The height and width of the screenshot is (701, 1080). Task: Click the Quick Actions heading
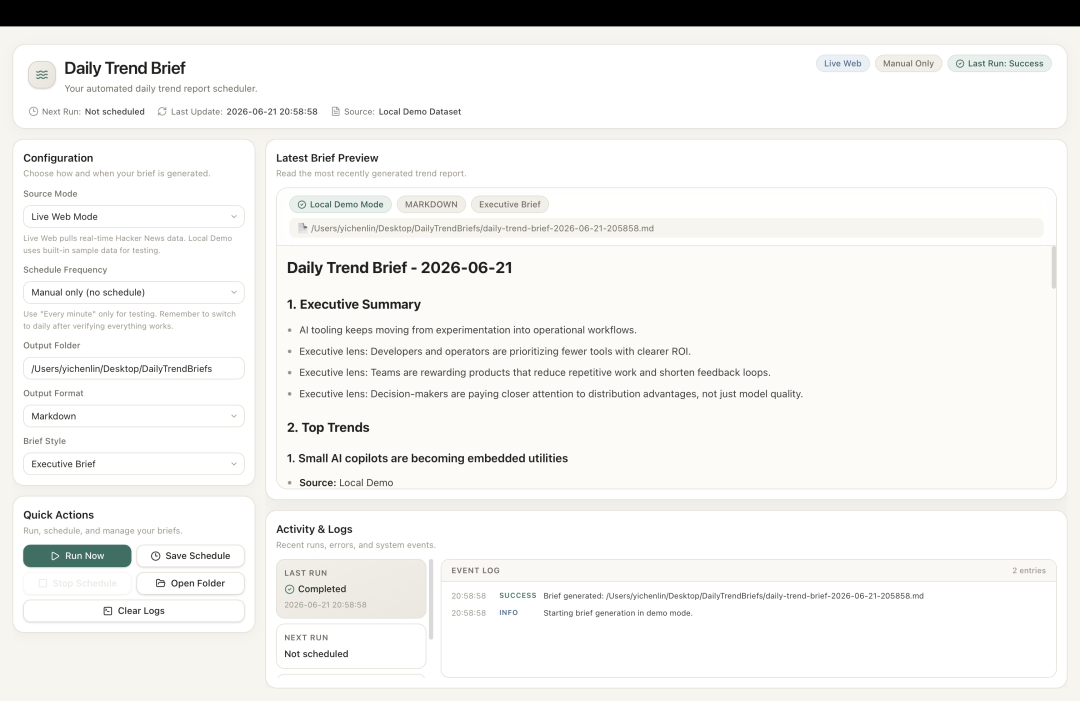point(59,515)
